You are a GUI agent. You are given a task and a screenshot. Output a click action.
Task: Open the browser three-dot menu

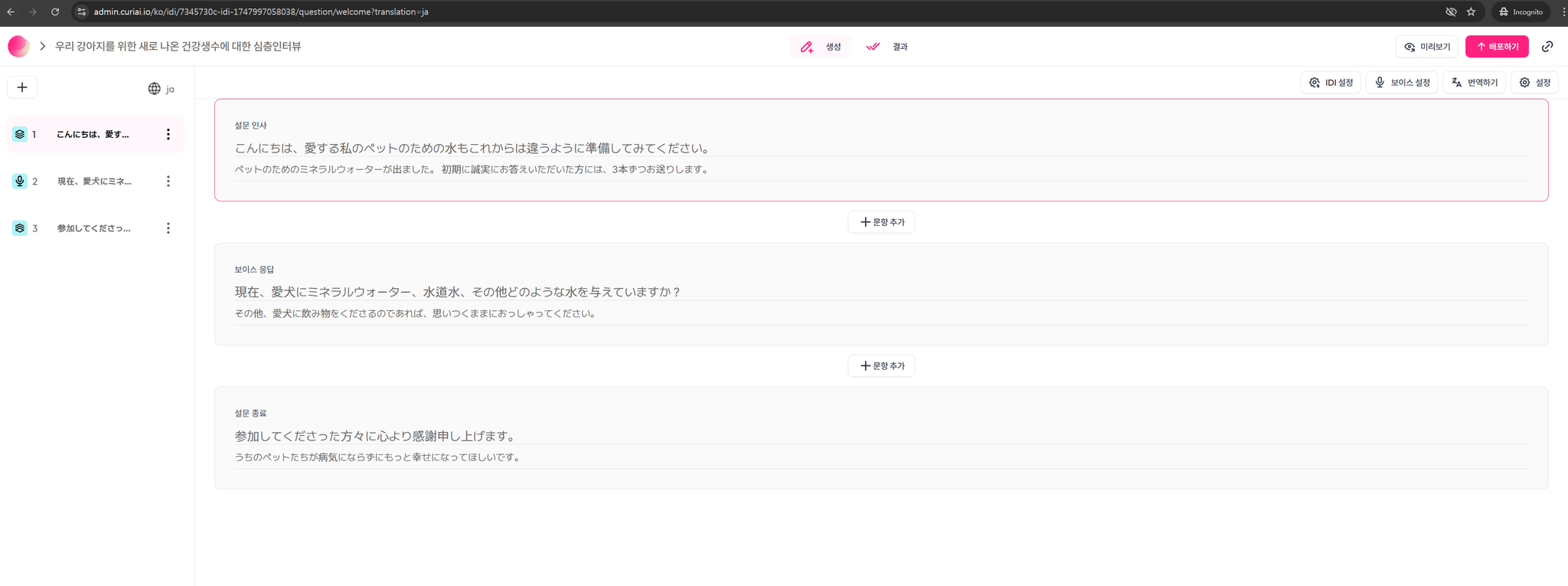1563,11
